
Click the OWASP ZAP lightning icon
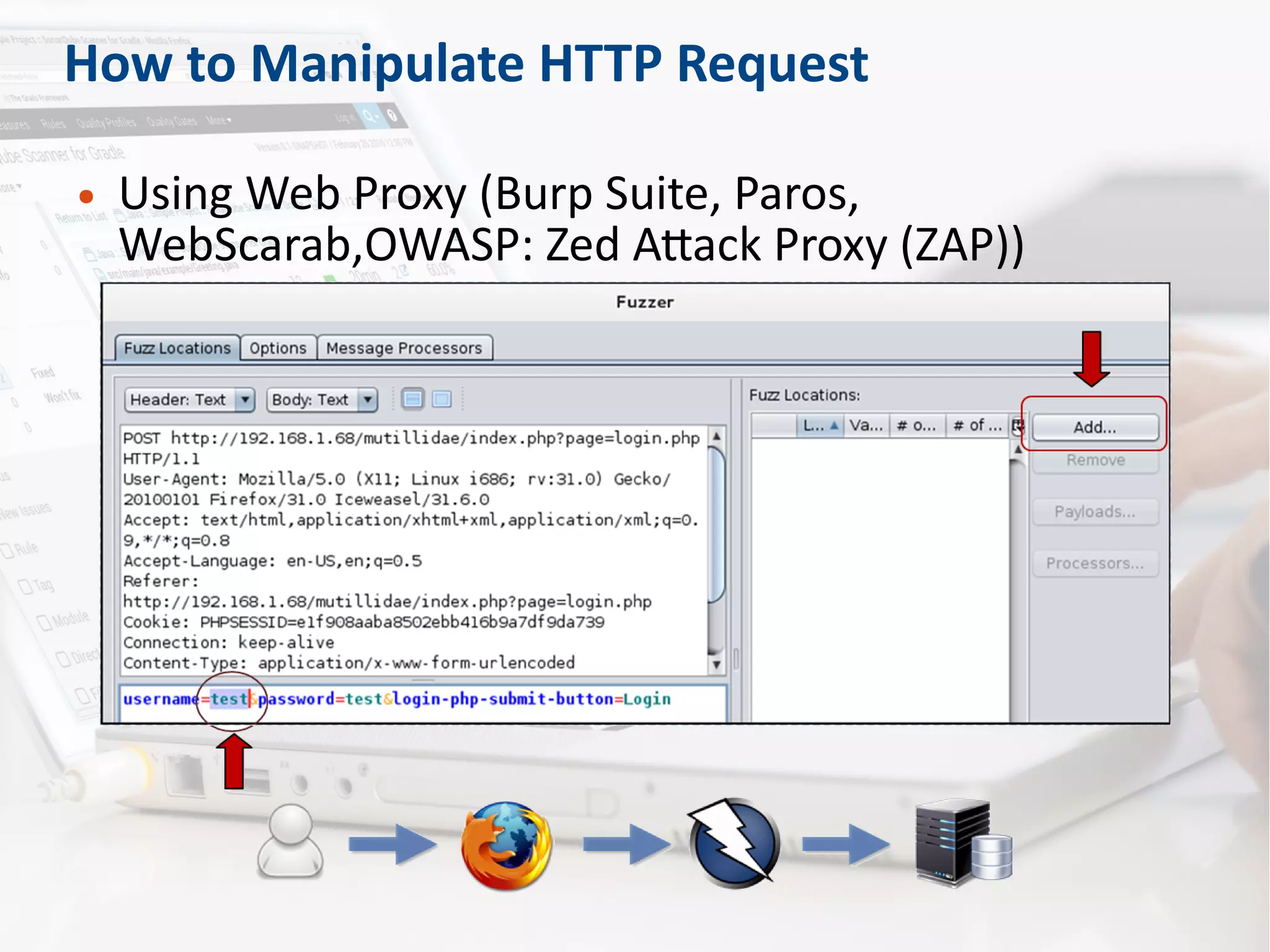coord(734,843)
